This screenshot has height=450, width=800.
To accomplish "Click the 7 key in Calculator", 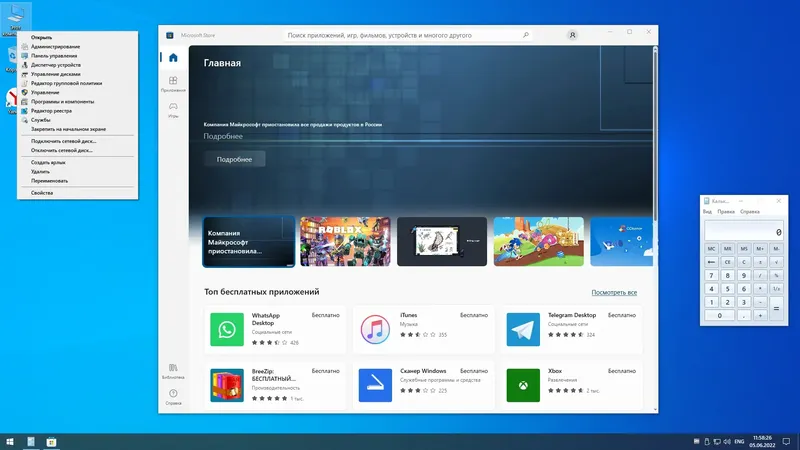I will pyautogui.click(x=711, y=276).
